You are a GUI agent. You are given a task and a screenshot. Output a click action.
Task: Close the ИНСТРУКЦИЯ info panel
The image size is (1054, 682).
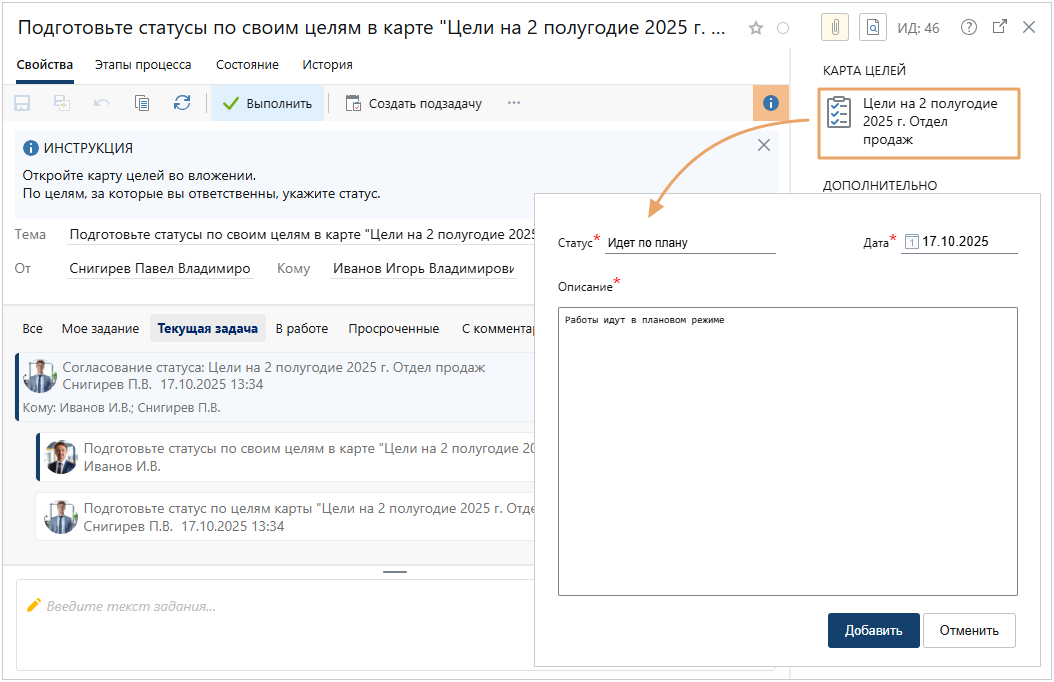(764, 145)
